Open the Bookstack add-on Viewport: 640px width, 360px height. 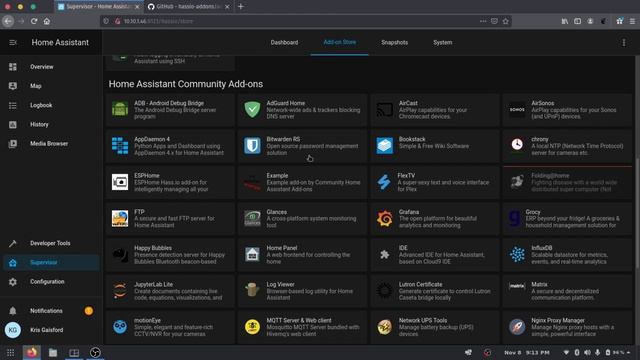(x=435, y=146)
